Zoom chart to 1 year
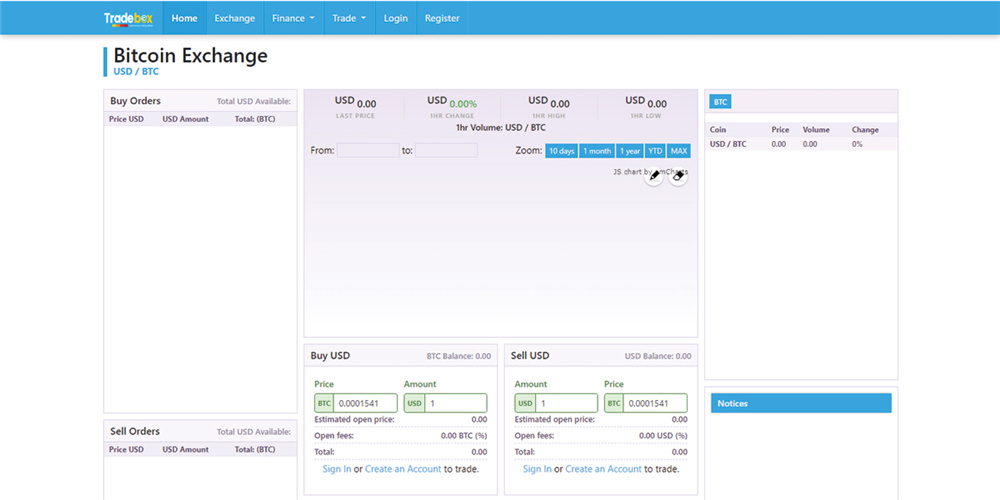The height and width of the screenshot is (500, 1000). (x=630, y=151)
